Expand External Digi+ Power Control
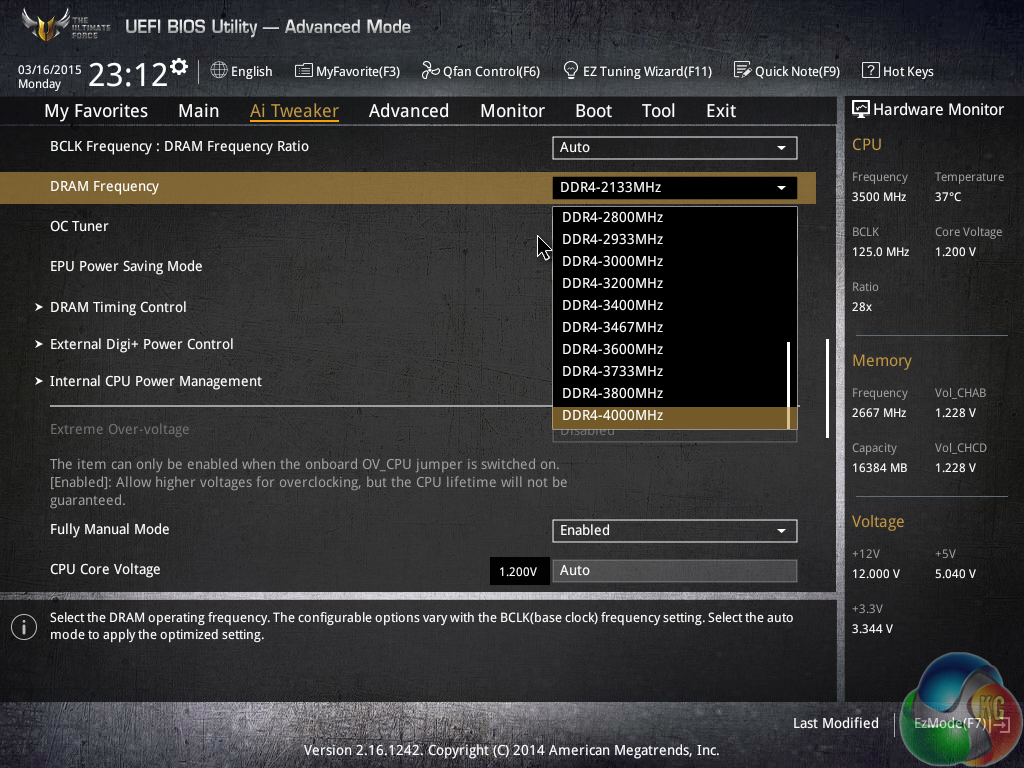This screenshot has width=1024, height=768. tap(142, 344)
